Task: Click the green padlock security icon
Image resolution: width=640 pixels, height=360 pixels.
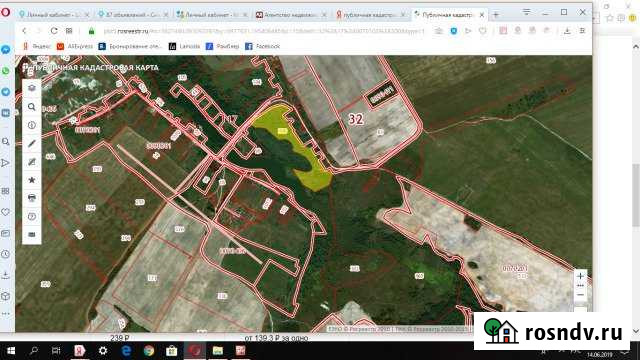Action: tap(91, 31)
